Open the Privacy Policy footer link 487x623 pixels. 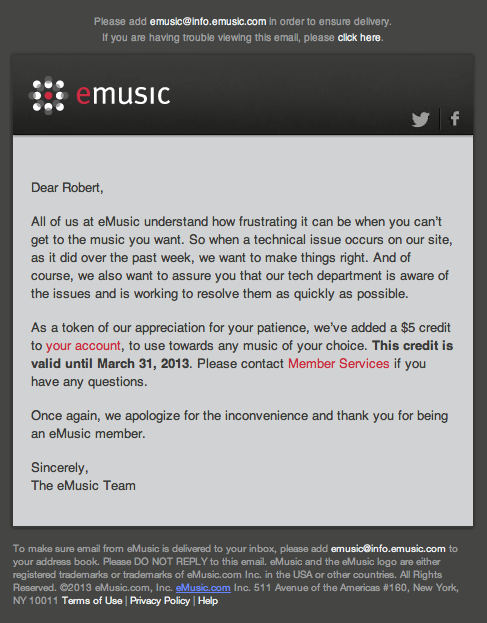160,600
